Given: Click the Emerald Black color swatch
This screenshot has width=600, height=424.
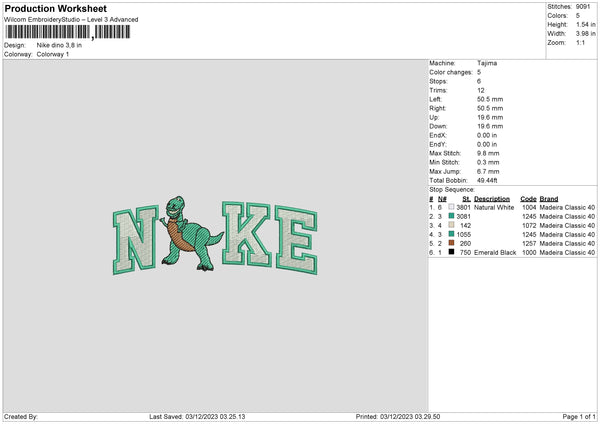Looking at the screenshot, I should coord(452,252).
